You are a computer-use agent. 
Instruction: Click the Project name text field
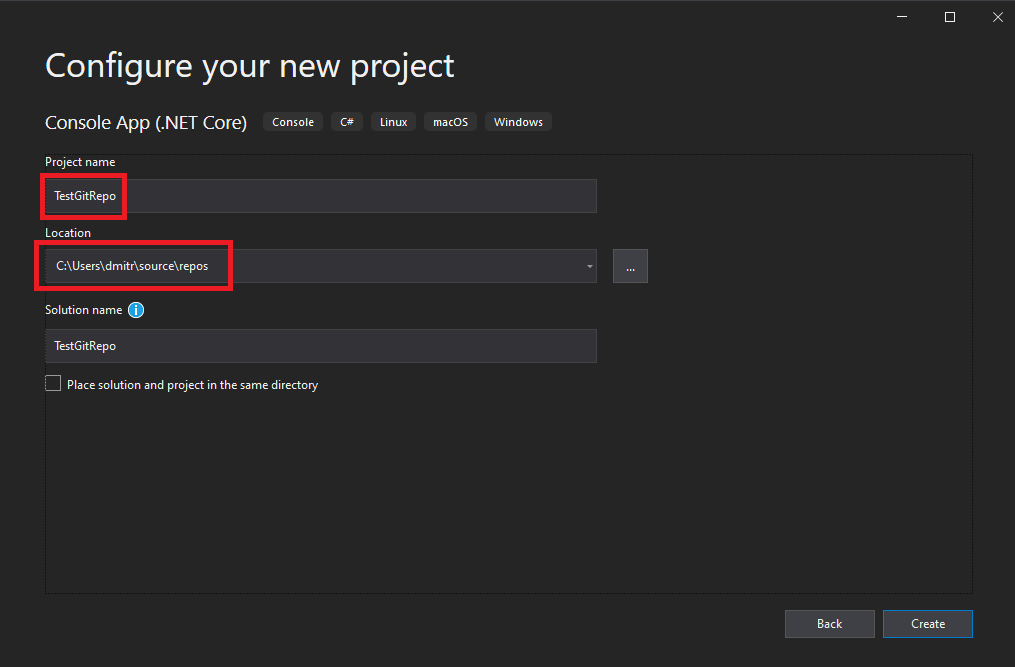click(320, 196)
